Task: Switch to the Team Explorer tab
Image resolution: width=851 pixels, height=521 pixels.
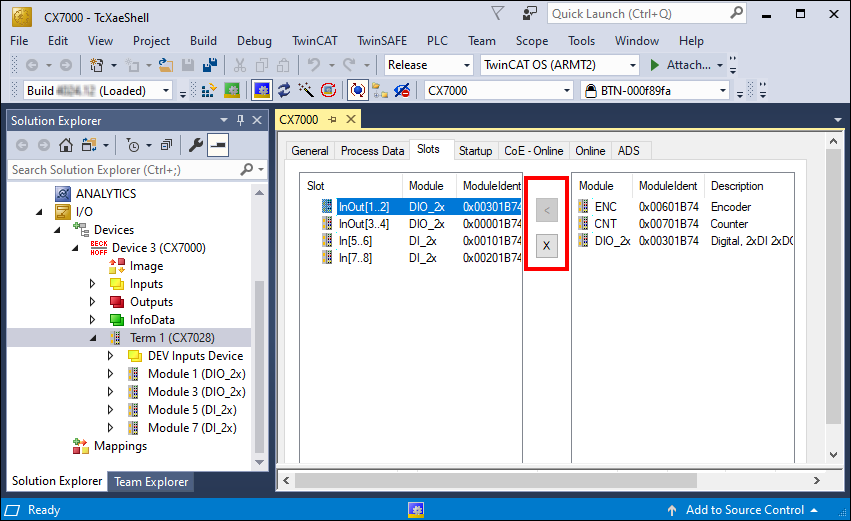Action: [151, 482]
